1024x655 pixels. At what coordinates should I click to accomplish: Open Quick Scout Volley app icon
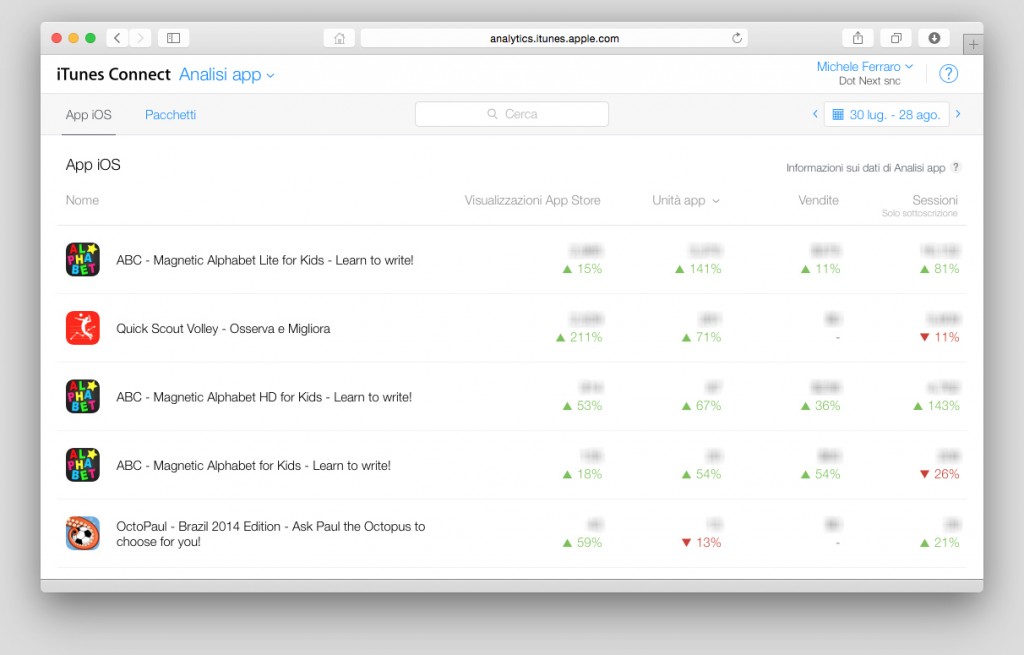point(83,328)
